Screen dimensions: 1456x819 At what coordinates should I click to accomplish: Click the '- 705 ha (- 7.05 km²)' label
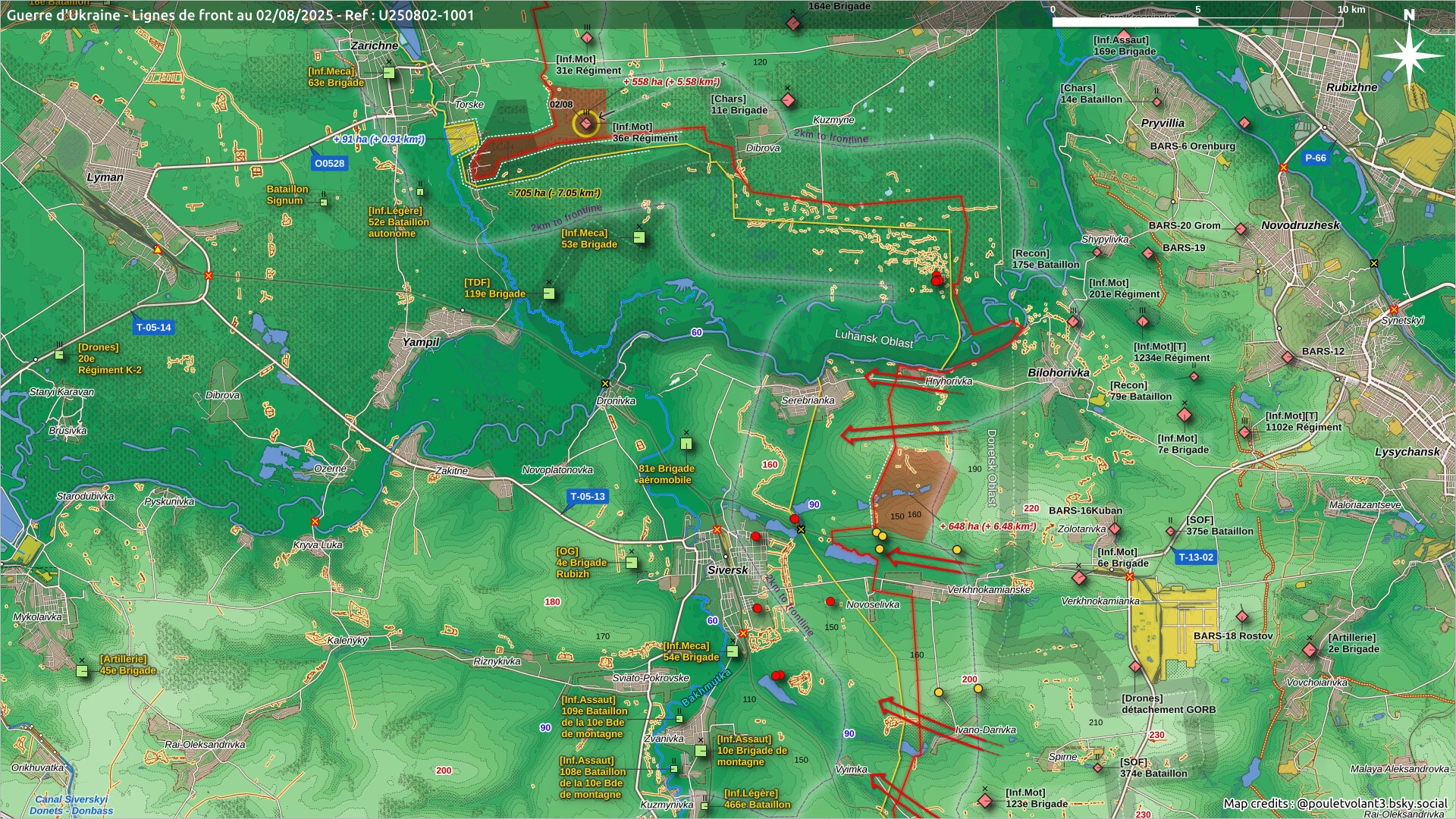click(x=554, y=193)
